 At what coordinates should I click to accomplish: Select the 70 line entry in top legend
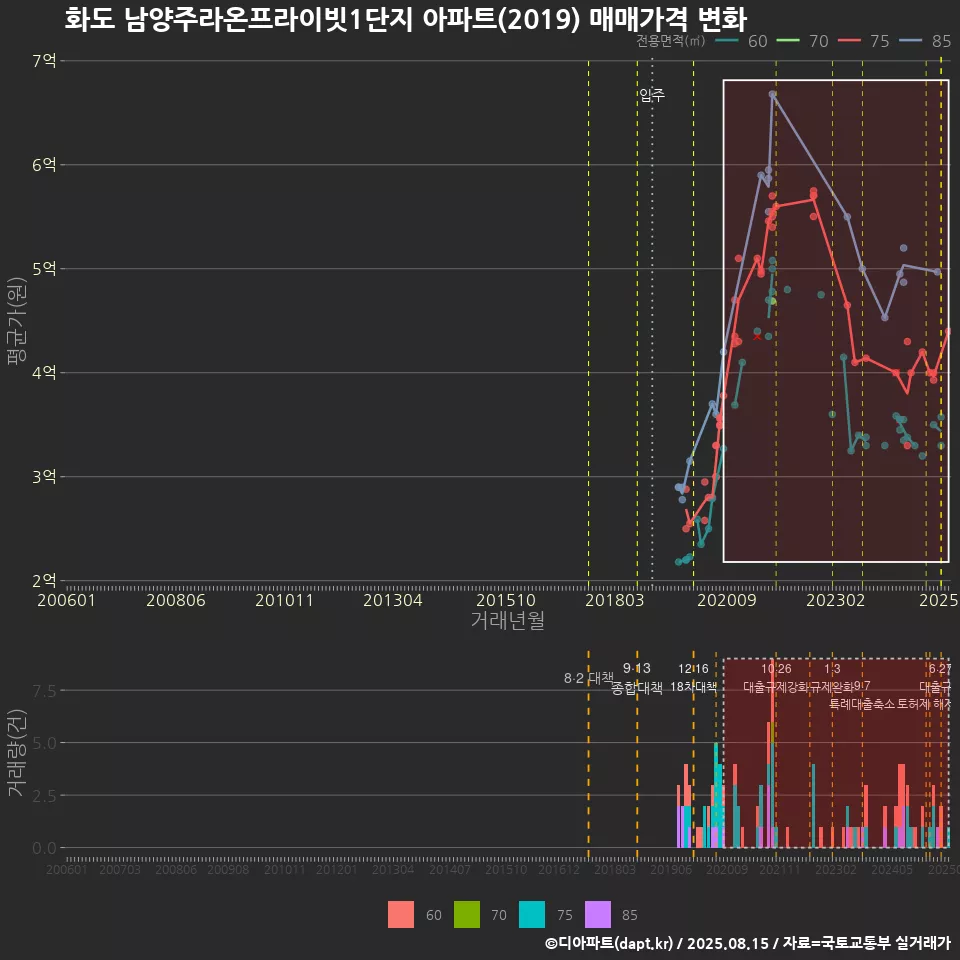pyautogui.click(x=803, y=41)
